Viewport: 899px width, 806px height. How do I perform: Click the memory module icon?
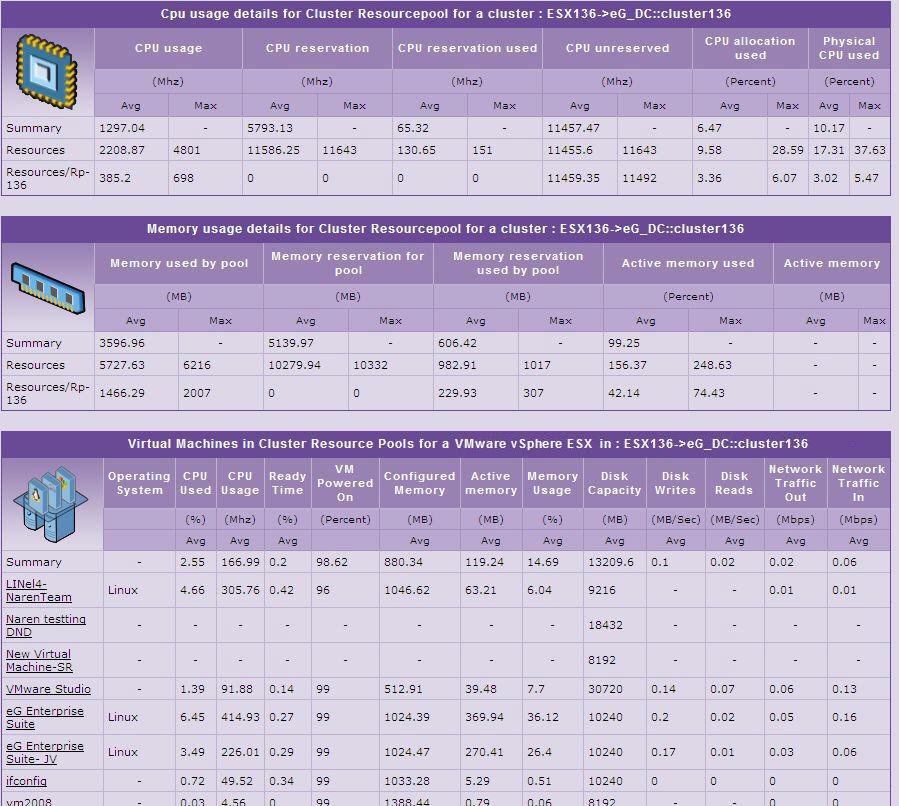coord(48,288)
